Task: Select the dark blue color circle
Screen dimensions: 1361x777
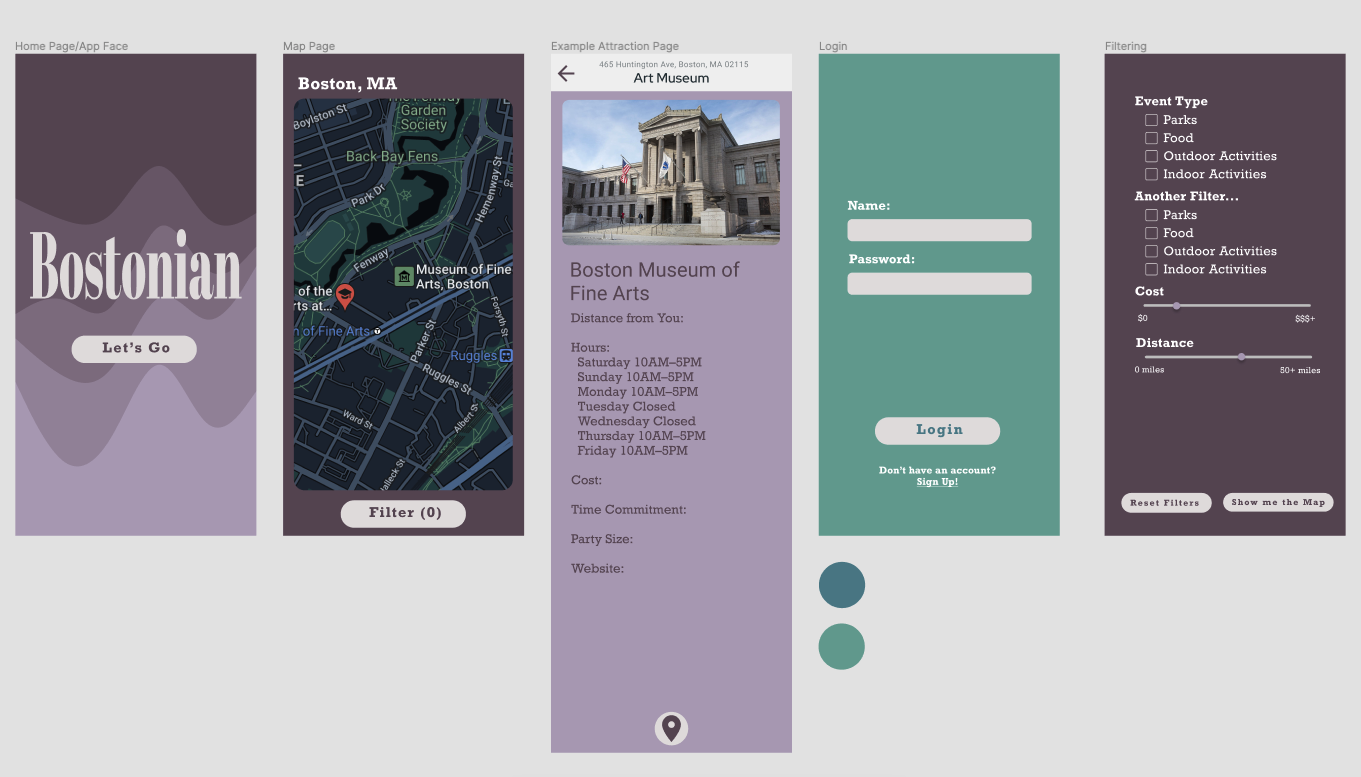Action: [841, 585]
